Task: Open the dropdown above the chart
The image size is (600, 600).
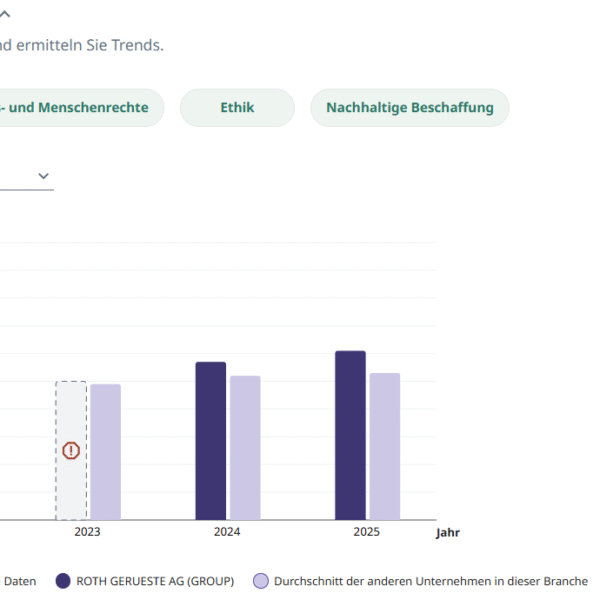Action: point(43,176)
